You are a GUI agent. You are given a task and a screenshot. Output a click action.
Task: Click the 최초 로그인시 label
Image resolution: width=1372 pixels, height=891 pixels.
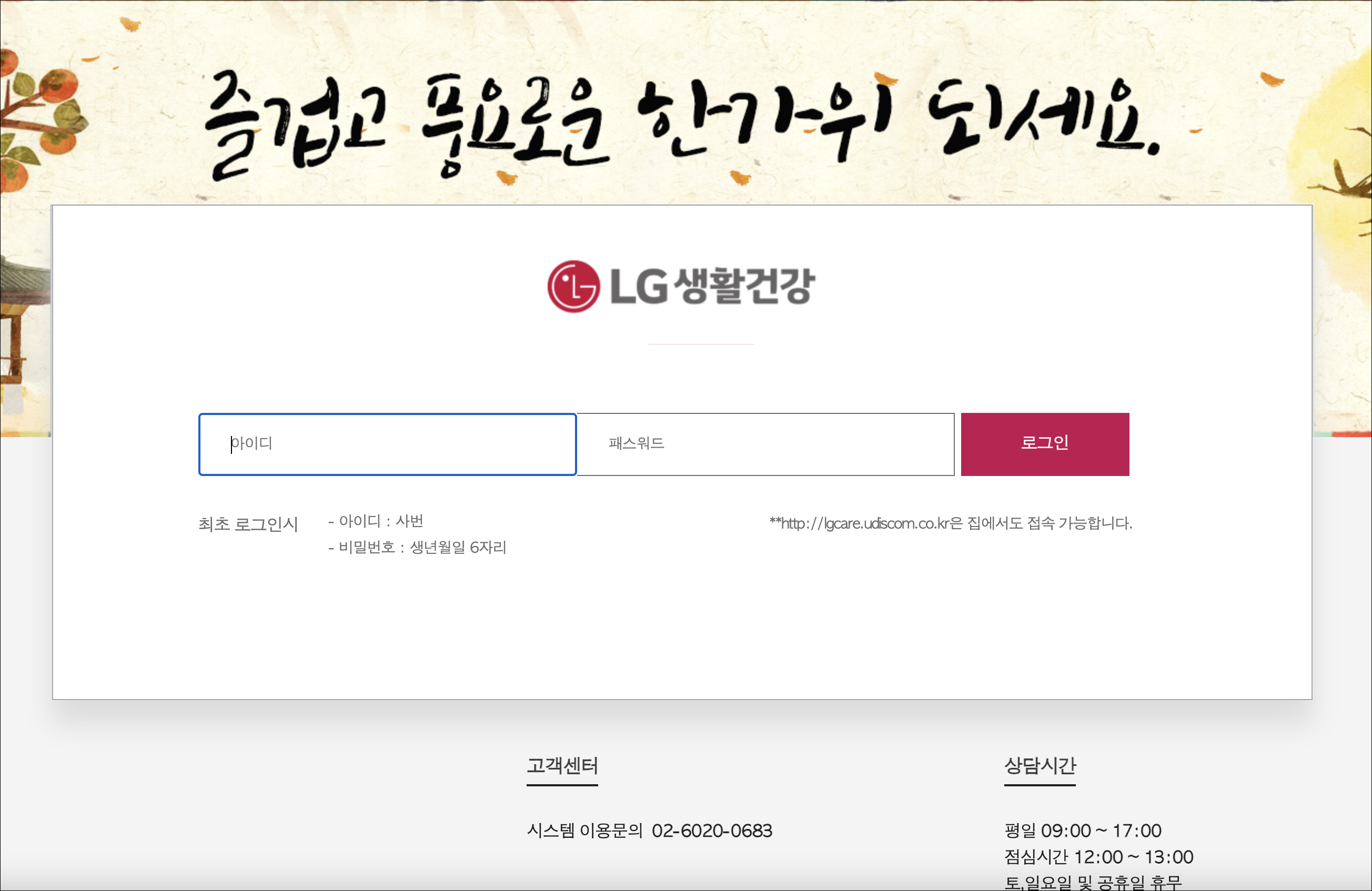coord(248,524)
